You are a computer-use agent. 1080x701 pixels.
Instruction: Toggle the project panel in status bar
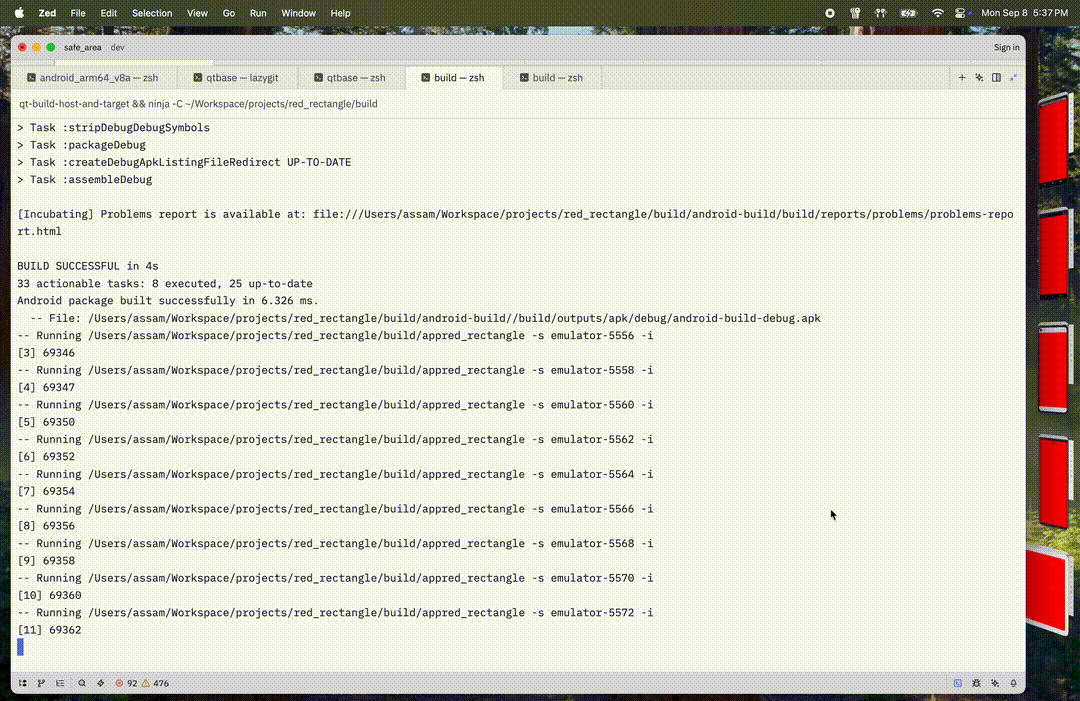[23, 683]
